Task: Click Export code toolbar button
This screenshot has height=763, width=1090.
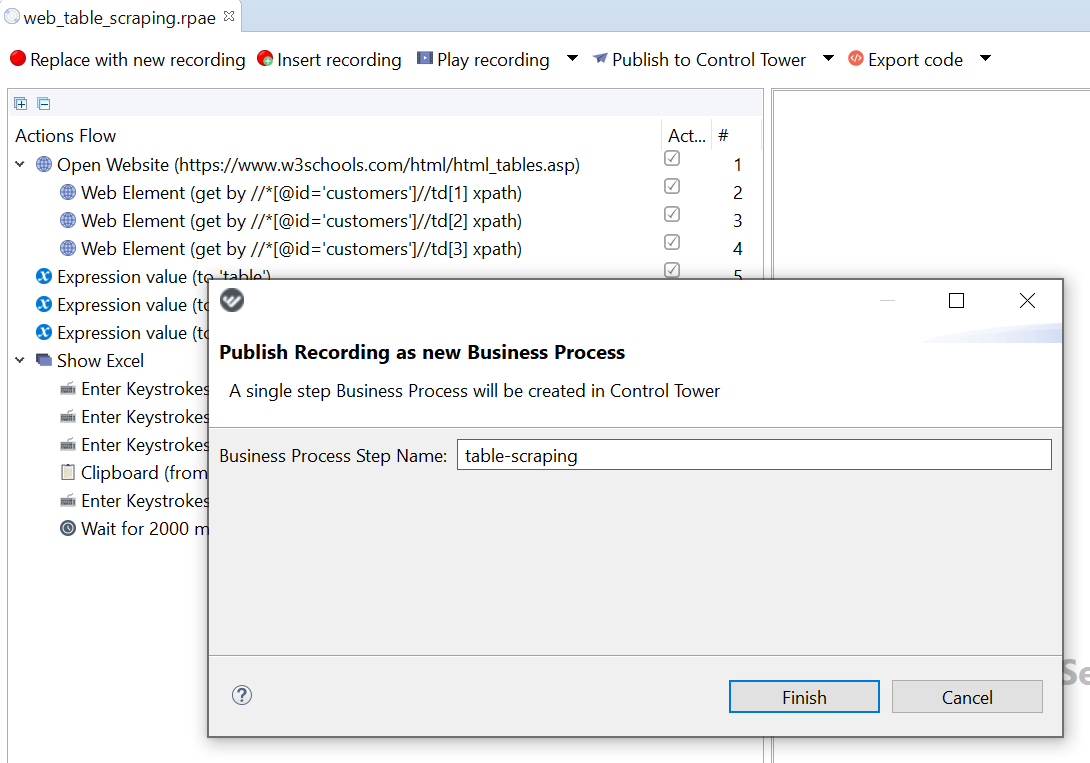Action: (x=905, y=60)
